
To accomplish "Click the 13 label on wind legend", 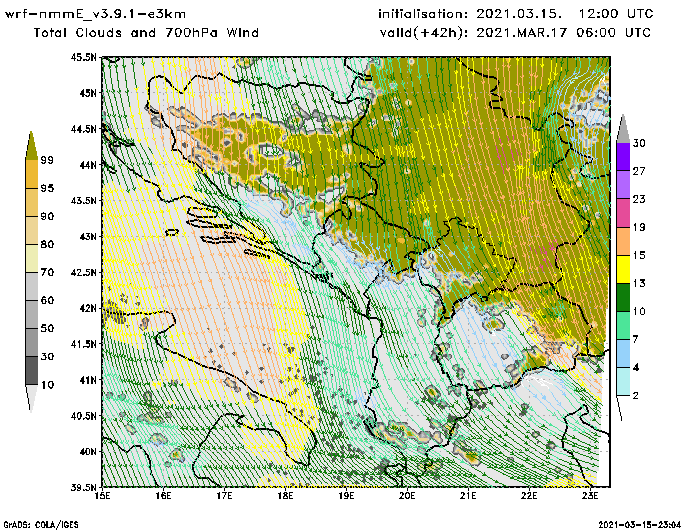I will [x=639, y=284].
